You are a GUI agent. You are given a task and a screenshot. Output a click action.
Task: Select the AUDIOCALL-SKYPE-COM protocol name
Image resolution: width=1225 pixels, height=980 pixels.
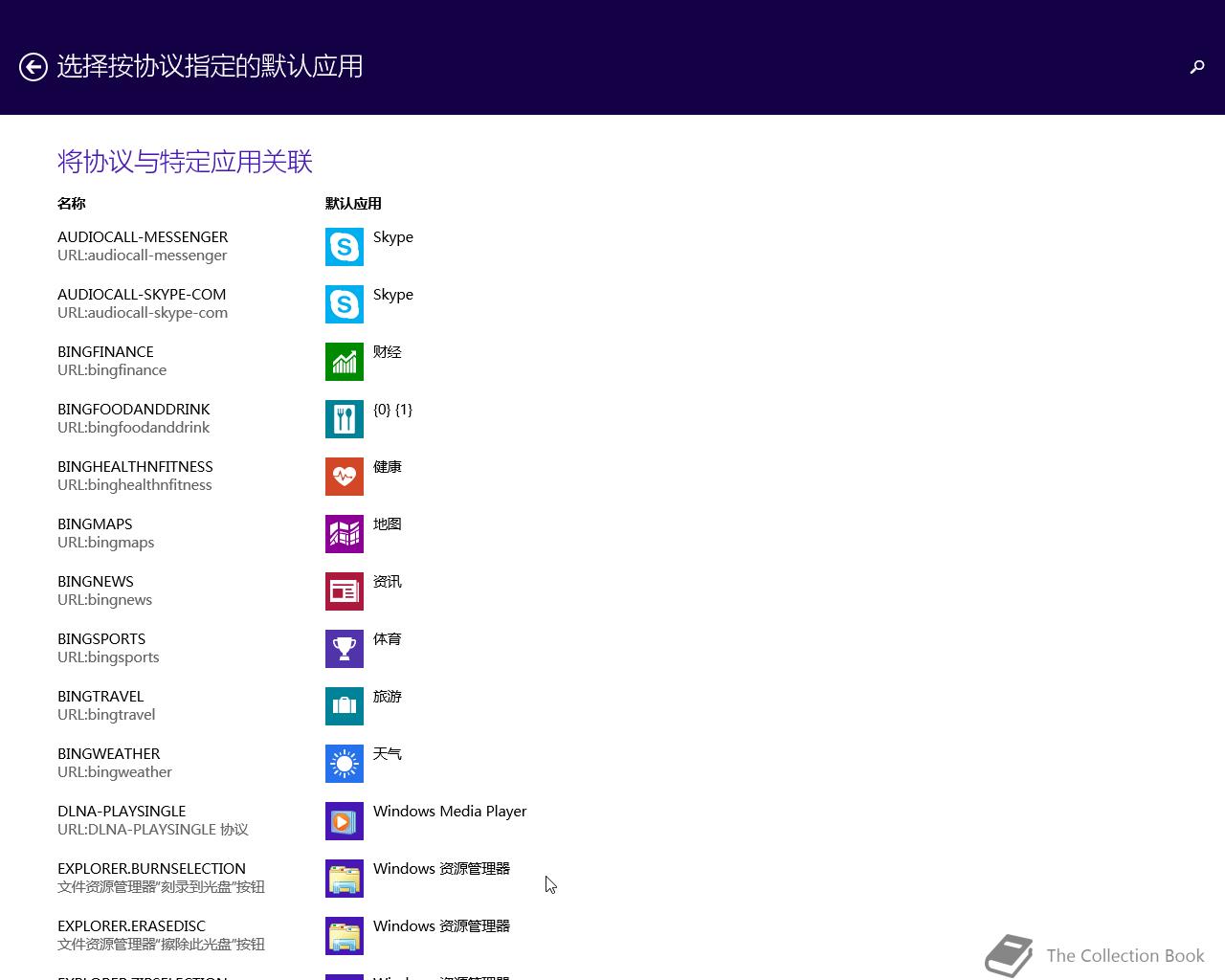pyautogui.click(x=142, y=295)
